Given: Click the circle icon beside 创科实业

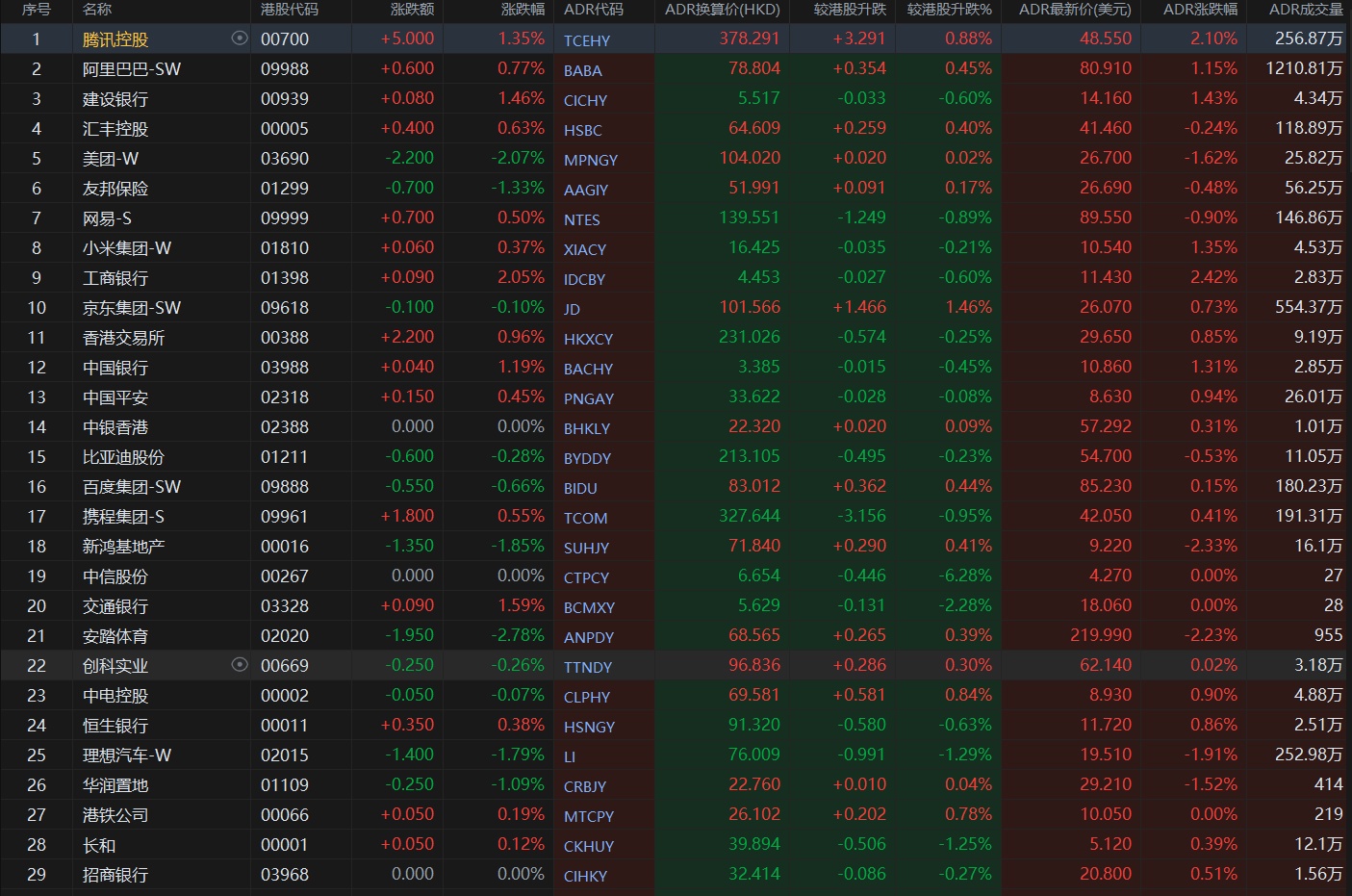Looking at the screenshot, I should (240, 665).
